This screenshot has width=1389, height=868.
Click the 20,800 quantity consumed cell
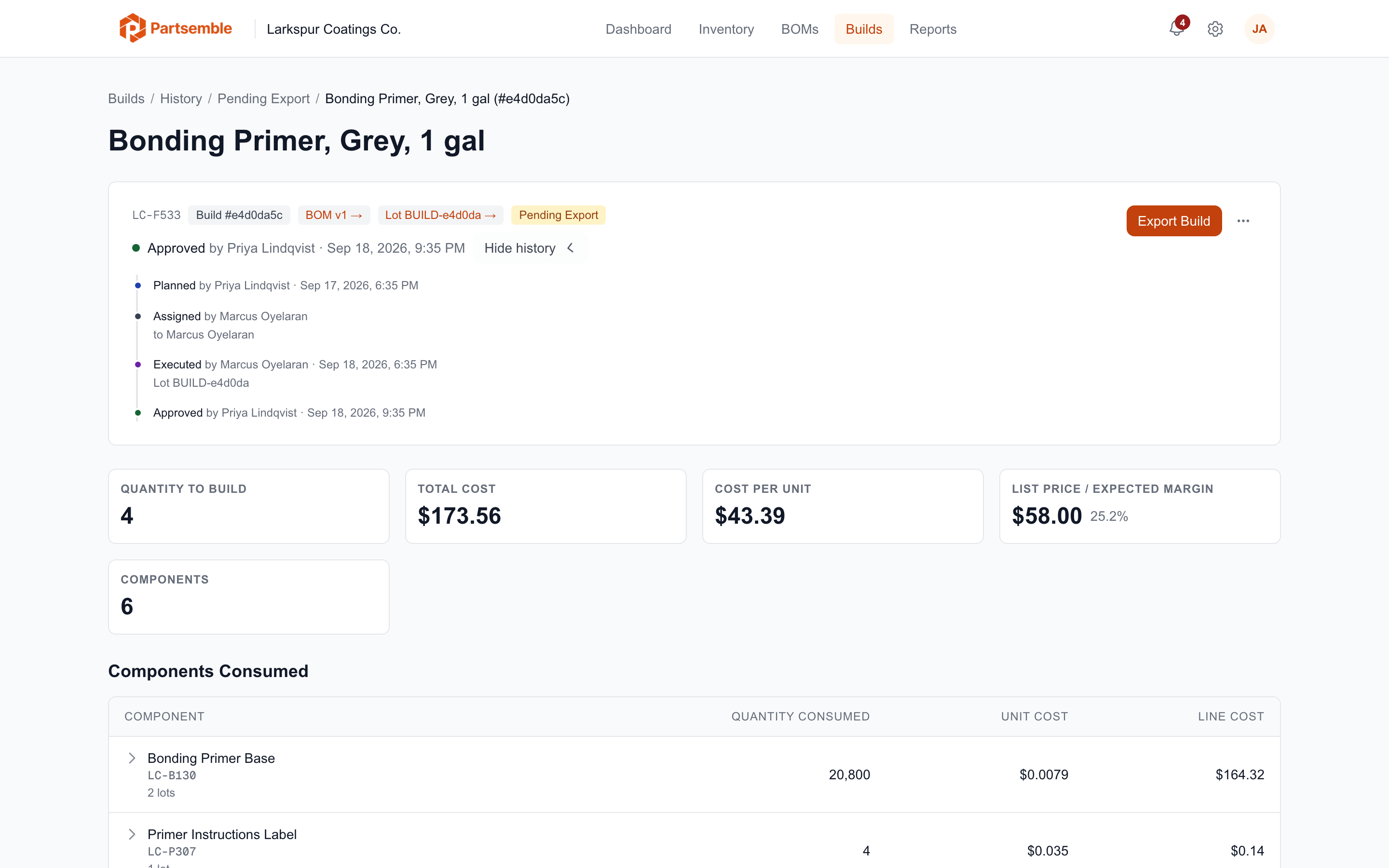pos(849,774)
